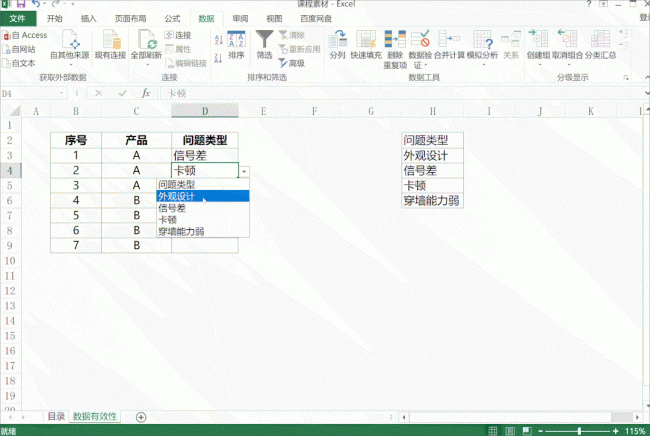Click Refresh All (全部刷新) icon
This screenshot has width=650, height=436.
(146, 40)
